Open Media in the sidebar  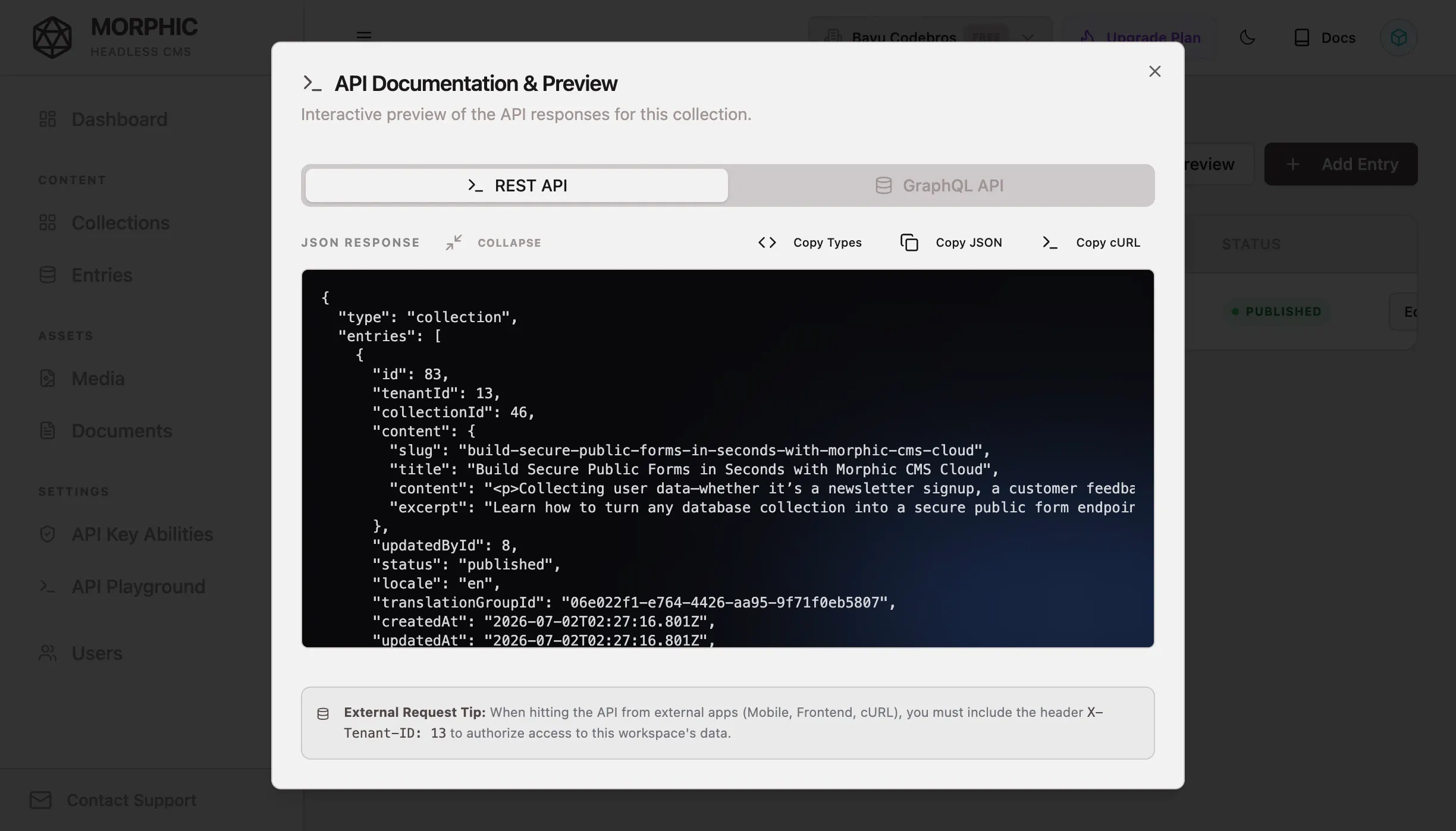(98, 378)
